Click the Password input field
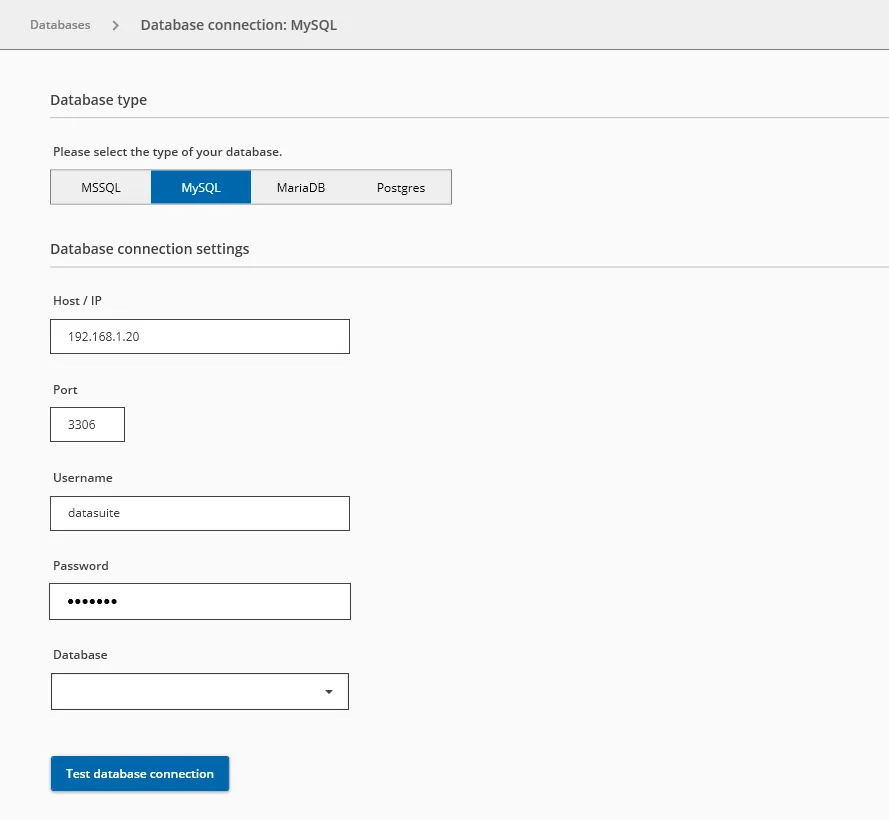 coord(200,601)
